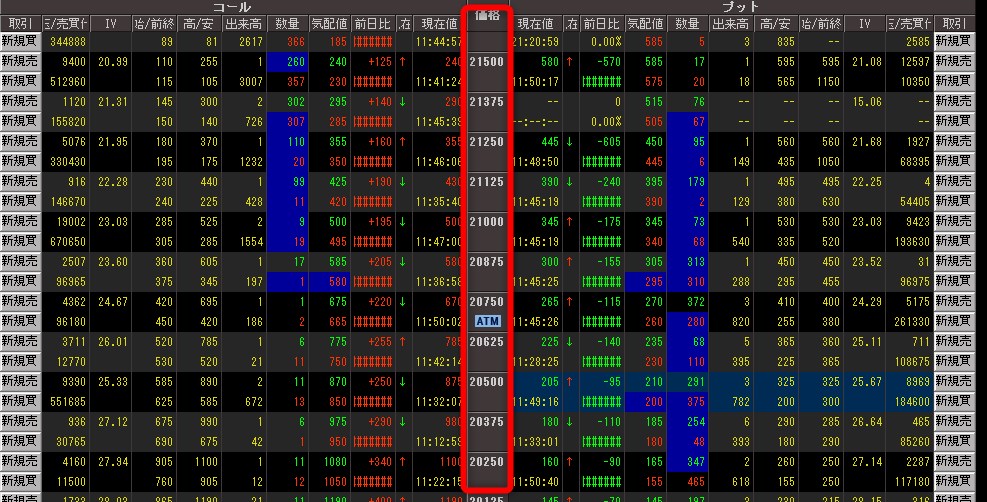Viewport: 987px width, 502px height.
Task: Click the put-side IV column header
Action: [x=864, y=24]
